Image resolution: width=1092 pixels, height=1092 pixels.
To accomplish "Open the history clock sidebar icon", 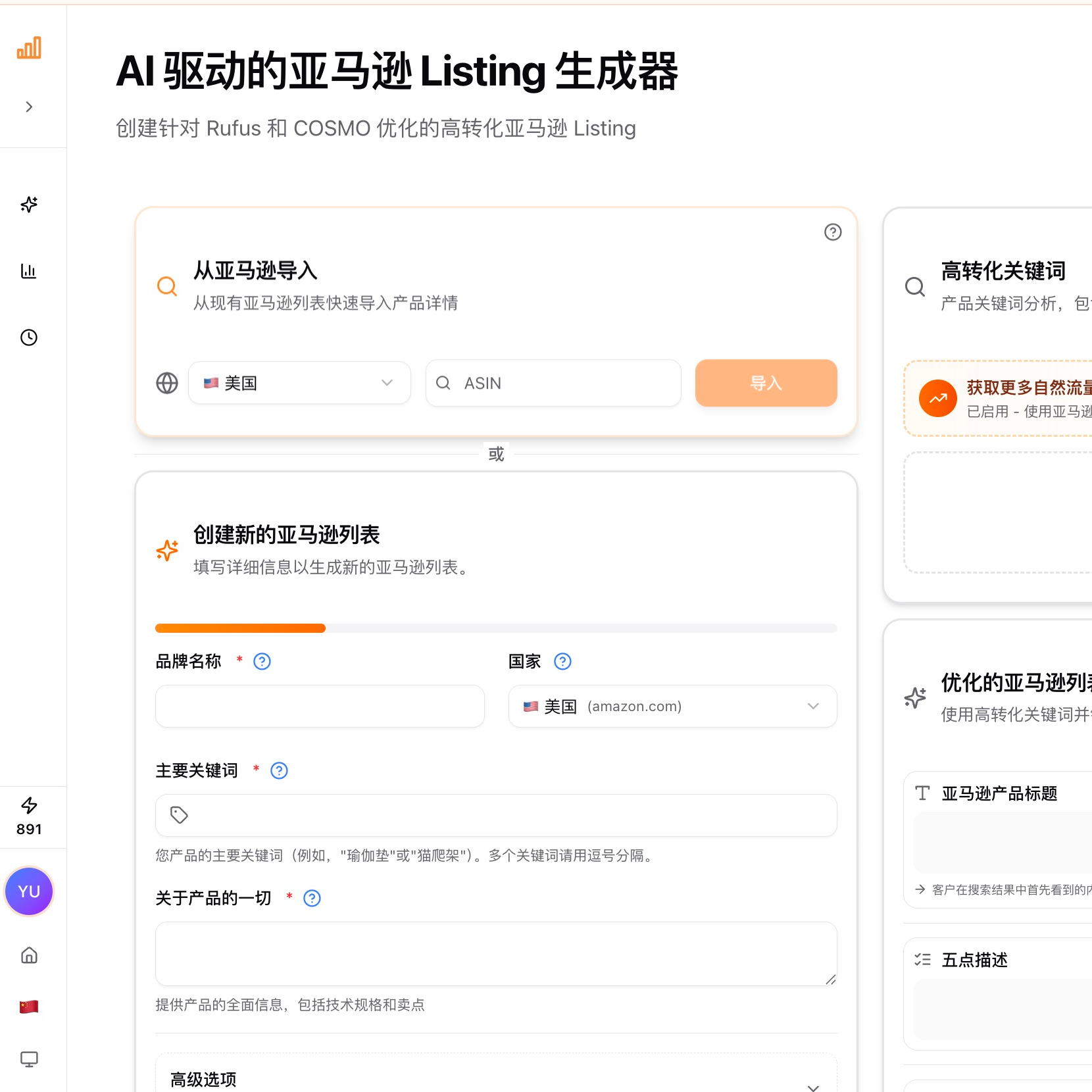I will tap(29, 337).
